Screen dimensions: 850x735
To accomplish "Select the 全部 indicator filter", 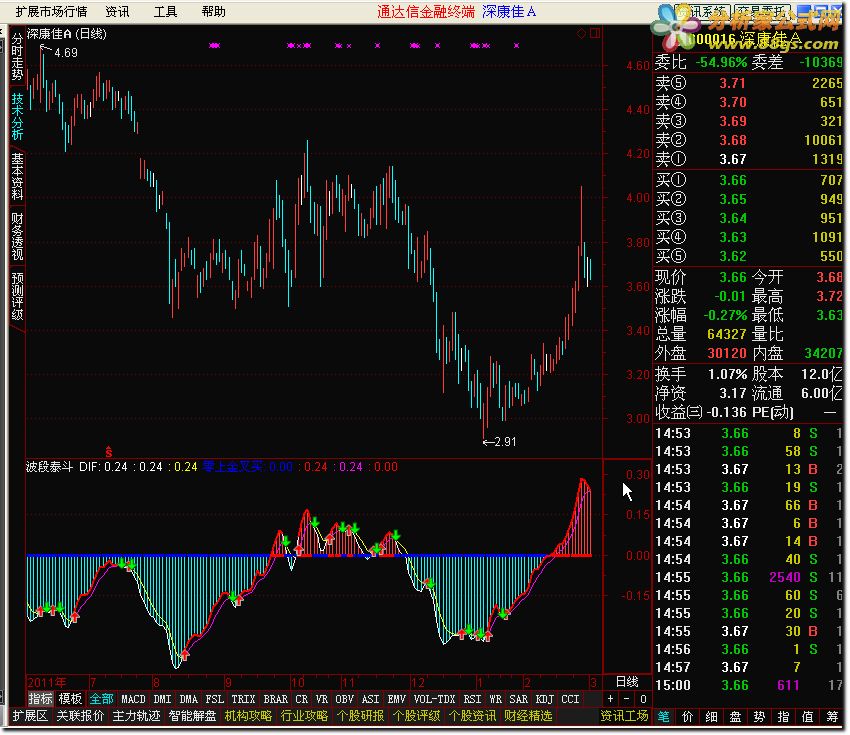I will click(x=101, y=699).
